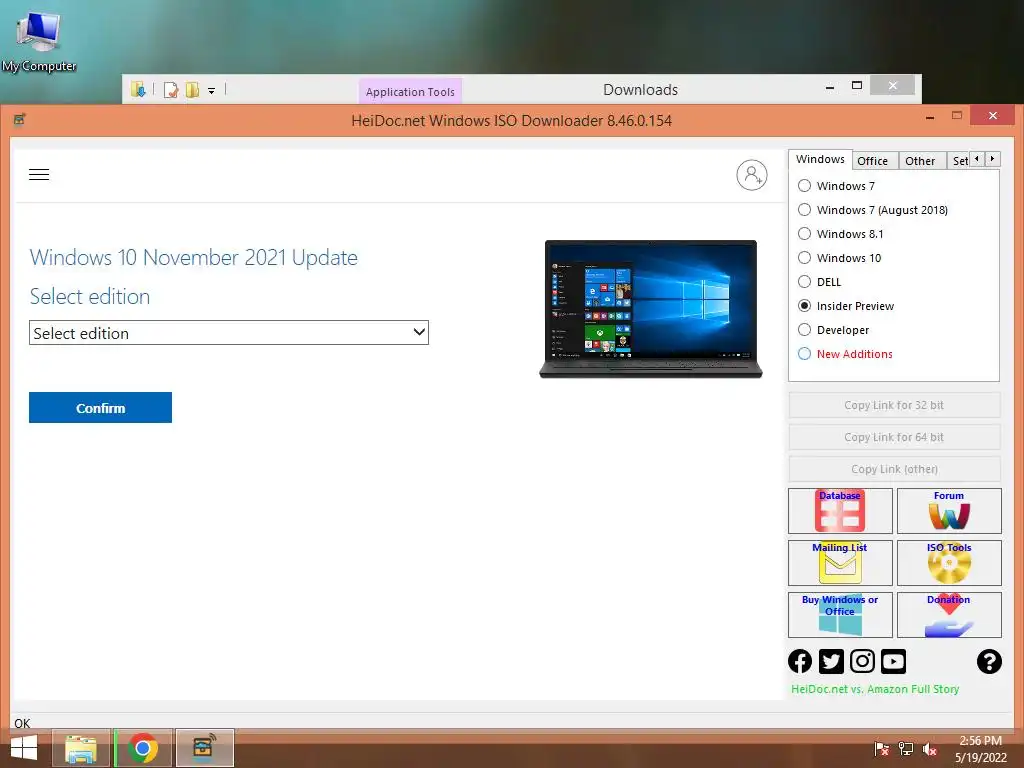Click Windows 10 November 2021 Update heading
The width and height of the screenshot is (1024, 768).
[194, 257]
